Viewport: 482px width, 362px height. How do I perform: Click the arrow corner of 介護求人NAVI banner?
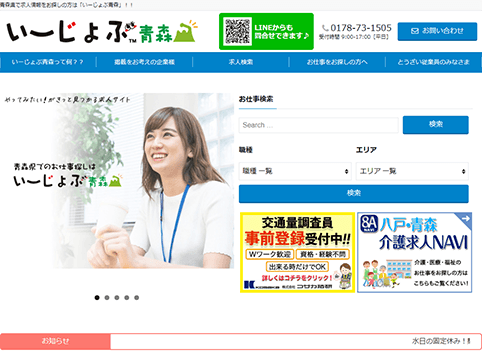pos(465,219)
